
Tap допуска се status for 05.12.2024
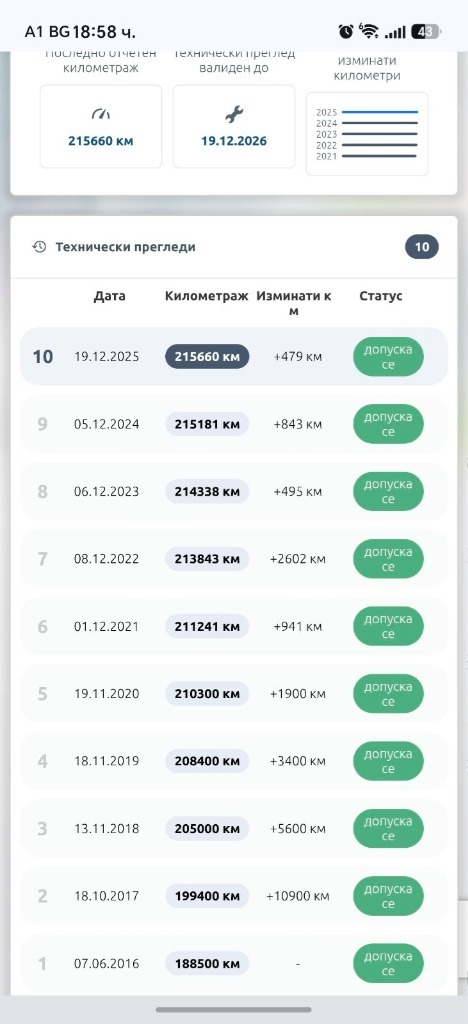(388, 424)
